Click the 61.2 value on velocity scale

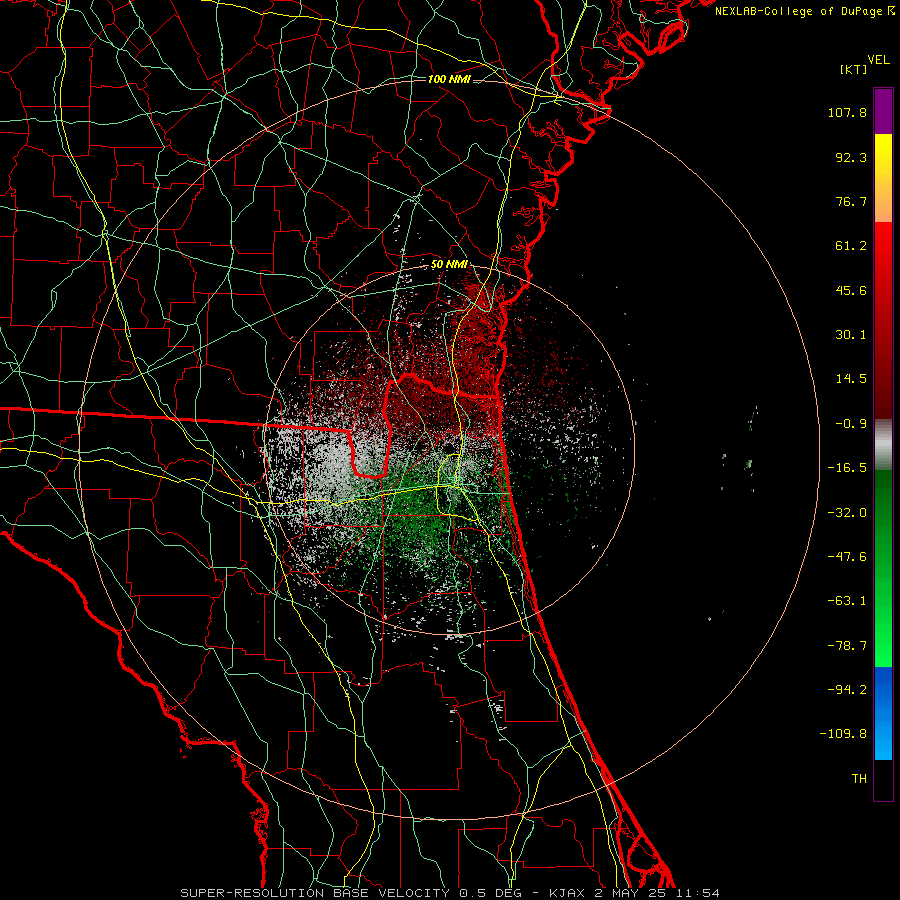click(851, 246)
